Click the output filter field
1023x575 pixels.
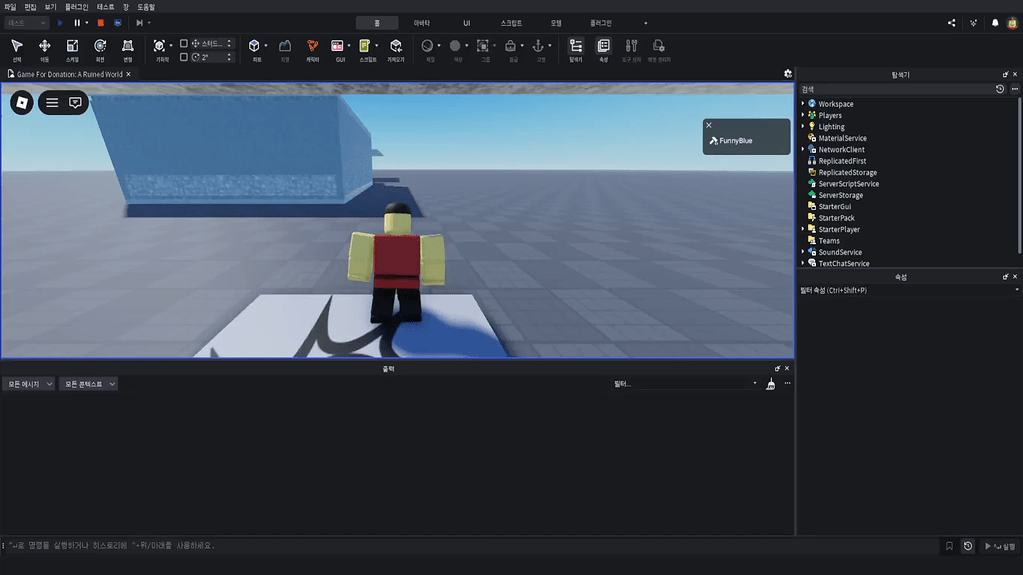point(685,384)
